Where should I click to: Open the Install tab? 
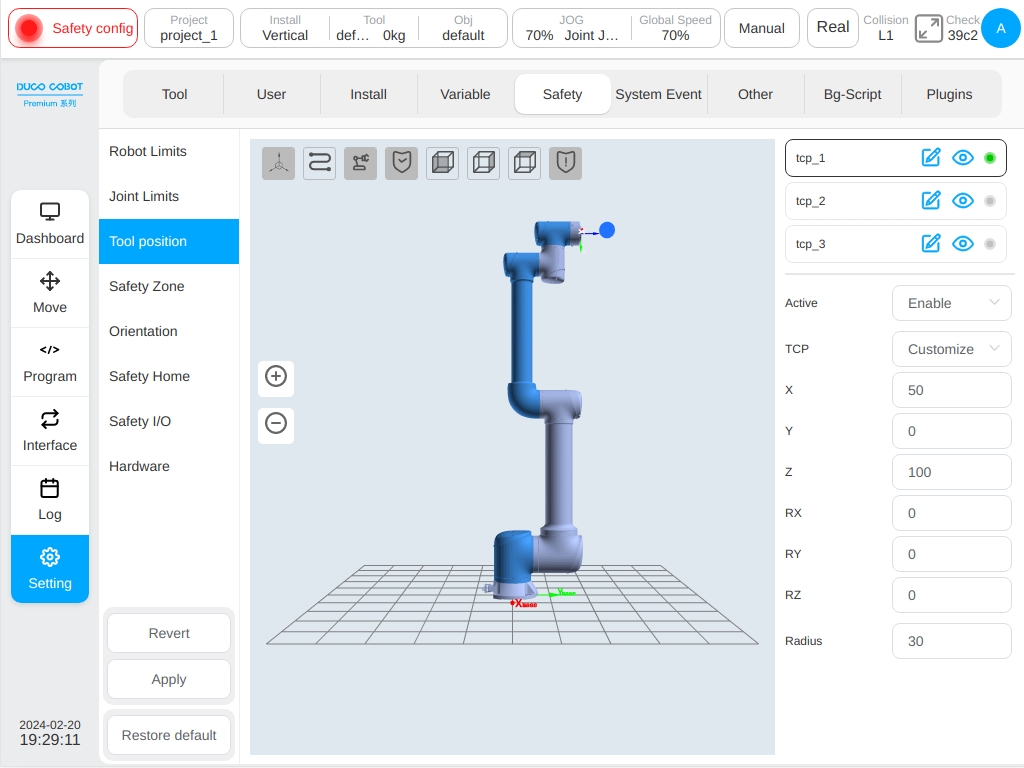(x=368, y=94)
